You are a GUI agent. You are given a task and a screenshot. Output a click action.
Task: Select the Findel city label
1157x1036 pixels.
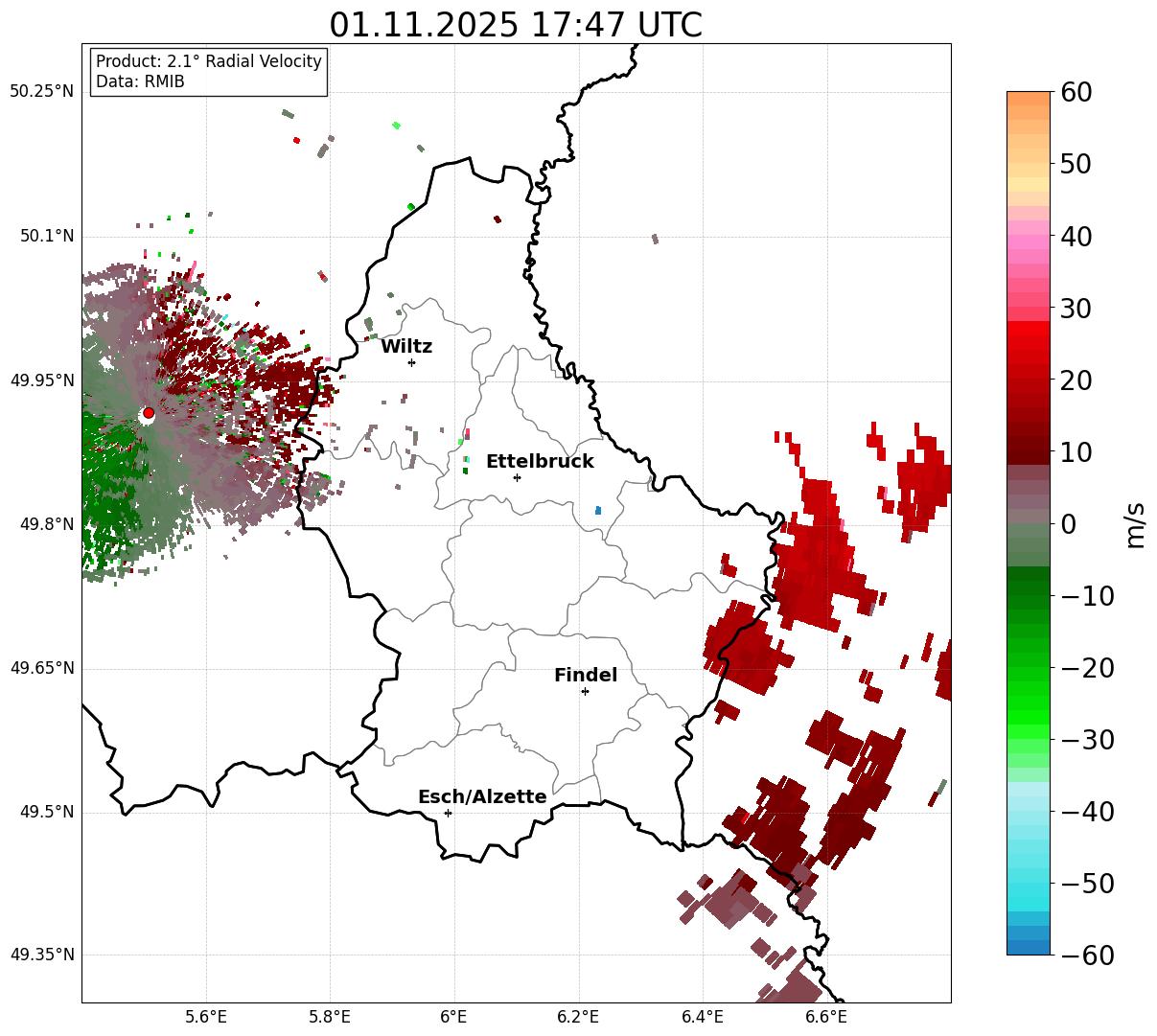[586, 676]
